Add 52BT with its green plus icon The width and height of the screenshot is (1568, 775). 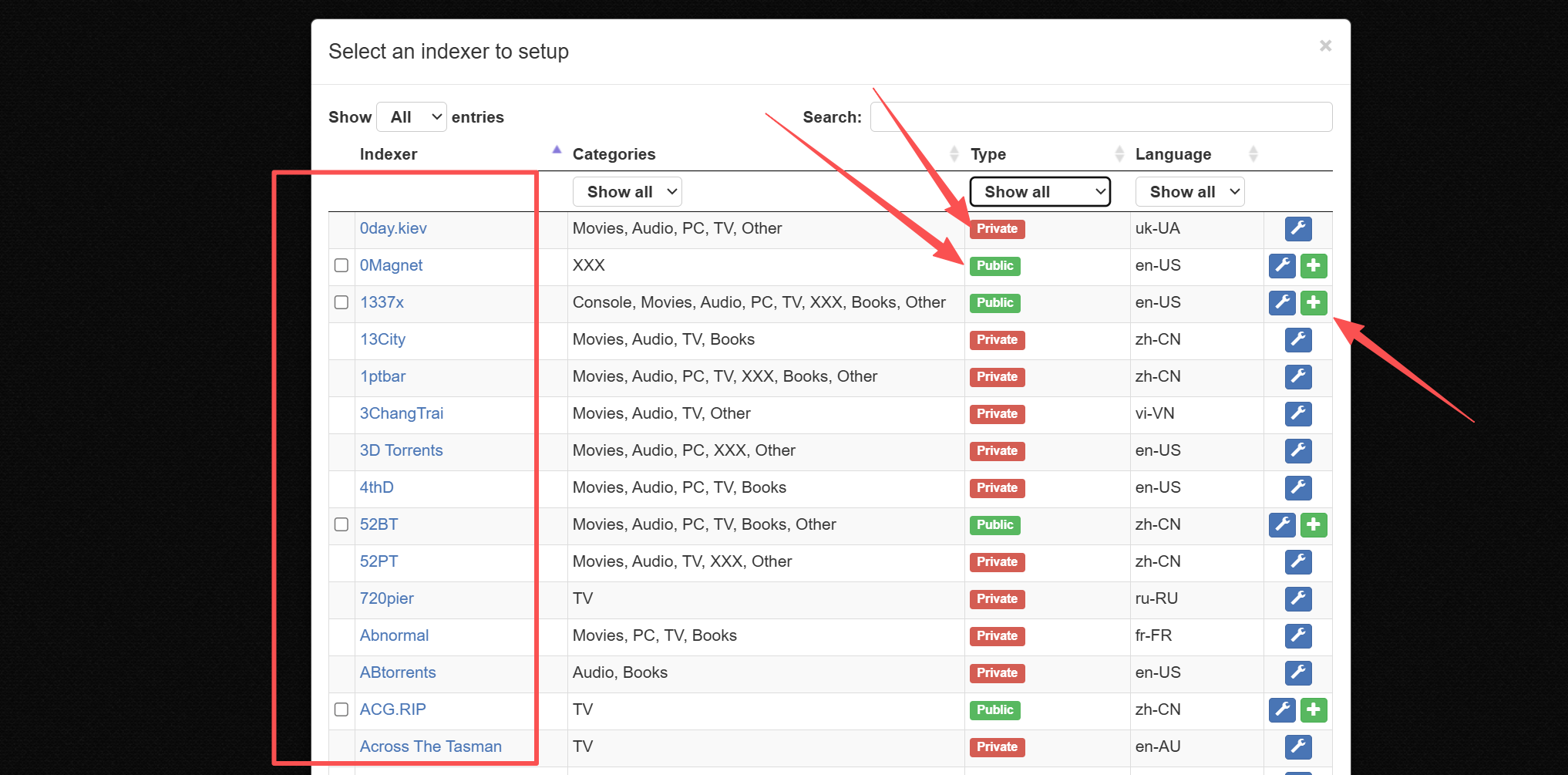[x=1314, y=525]
